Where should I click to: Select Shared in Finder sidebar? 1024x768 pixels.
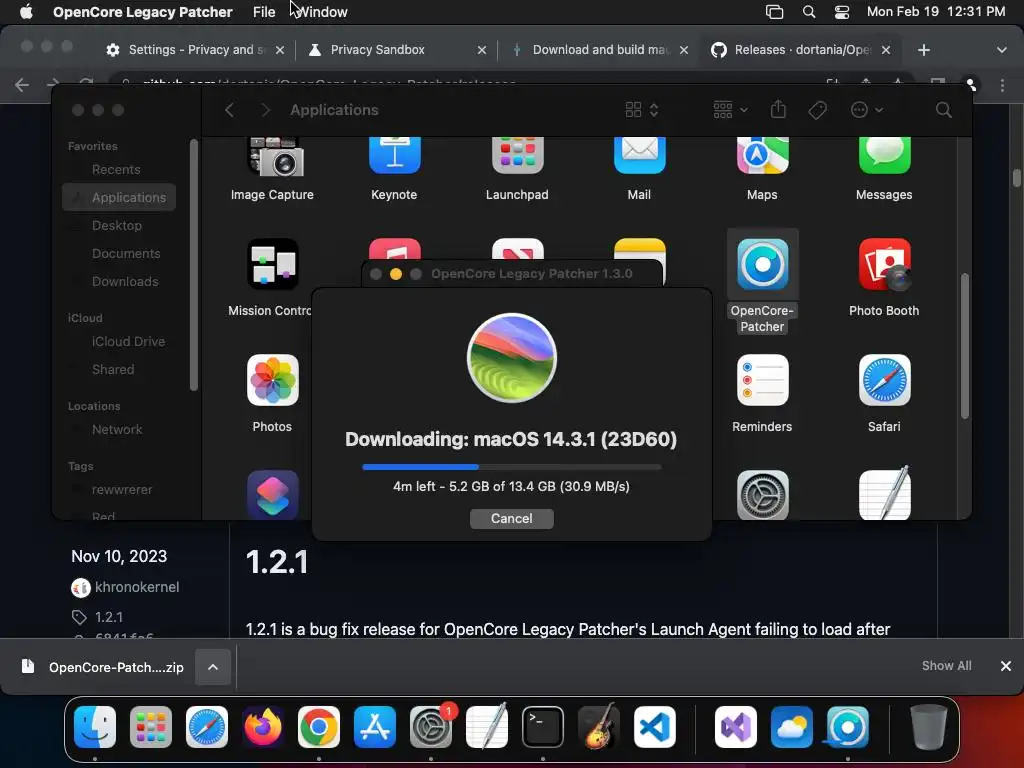(112, 370)
